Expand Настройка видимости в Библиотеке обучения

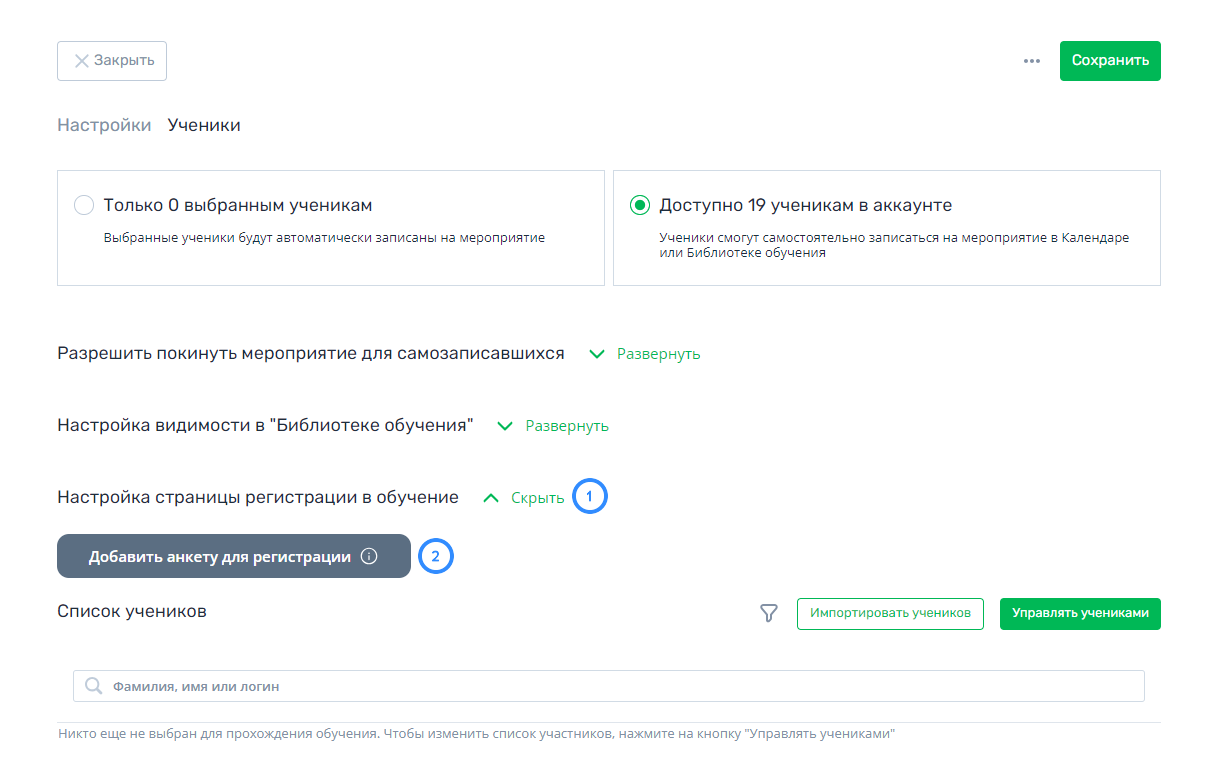[x=554, y=426]
